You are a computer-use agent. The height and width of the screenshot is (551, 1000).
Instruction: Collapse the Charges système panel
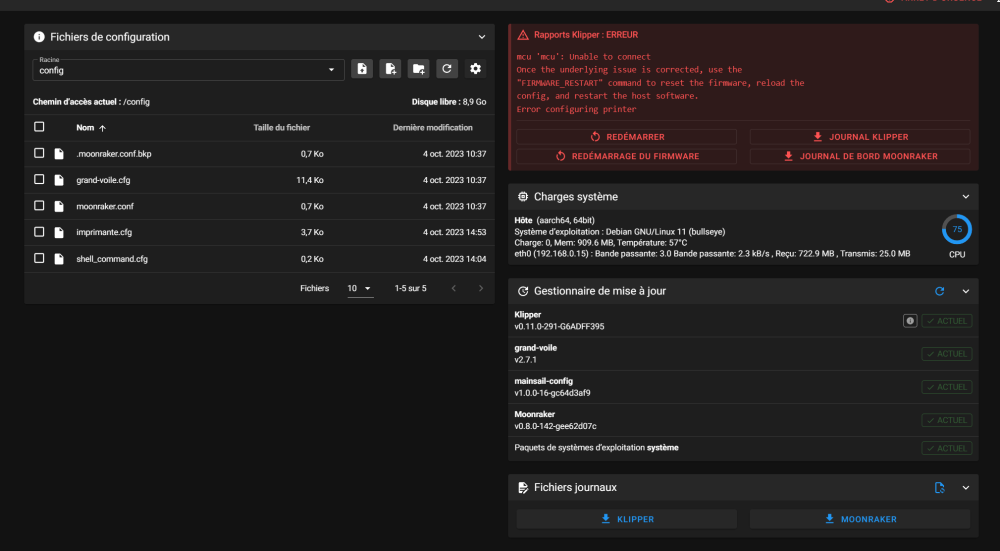pos(966,197)
